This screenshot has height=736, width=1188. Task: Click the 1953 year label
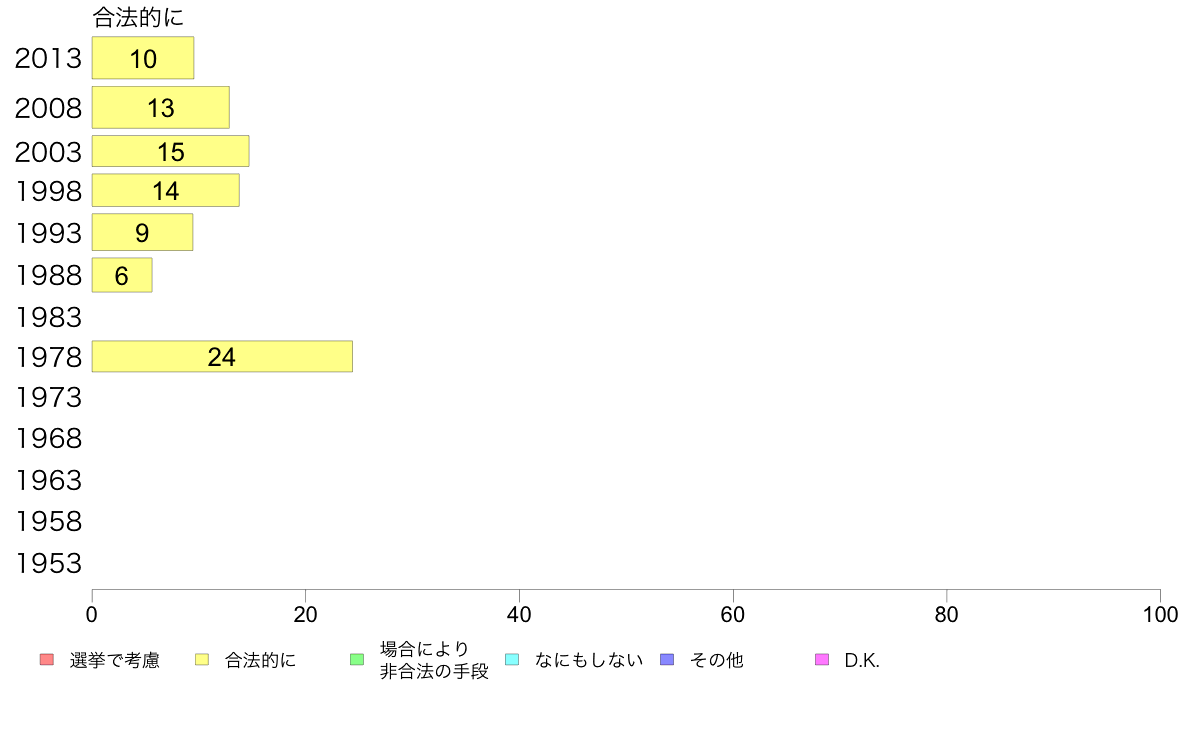48,564
